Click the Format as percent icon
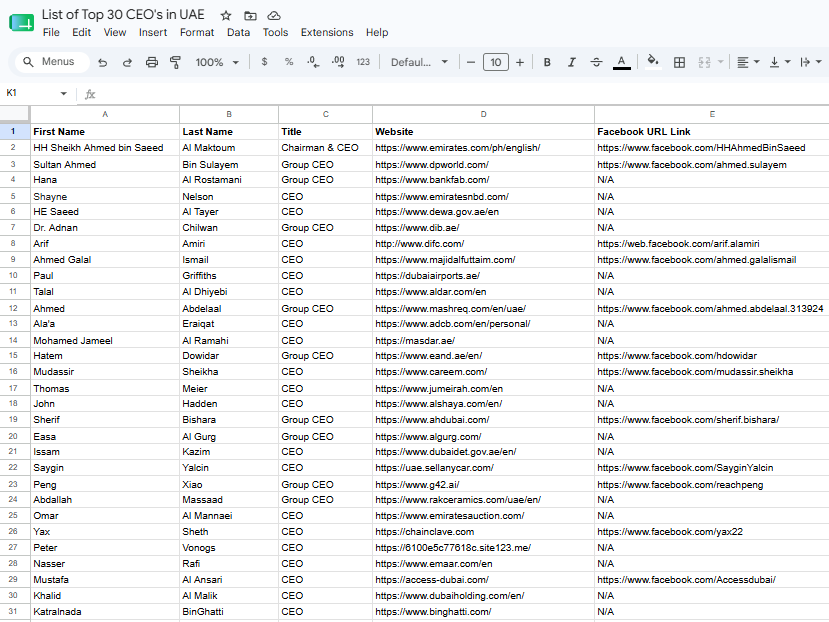Image resolution: width=829 pixels, height=622 pixels. pos(289,62)
